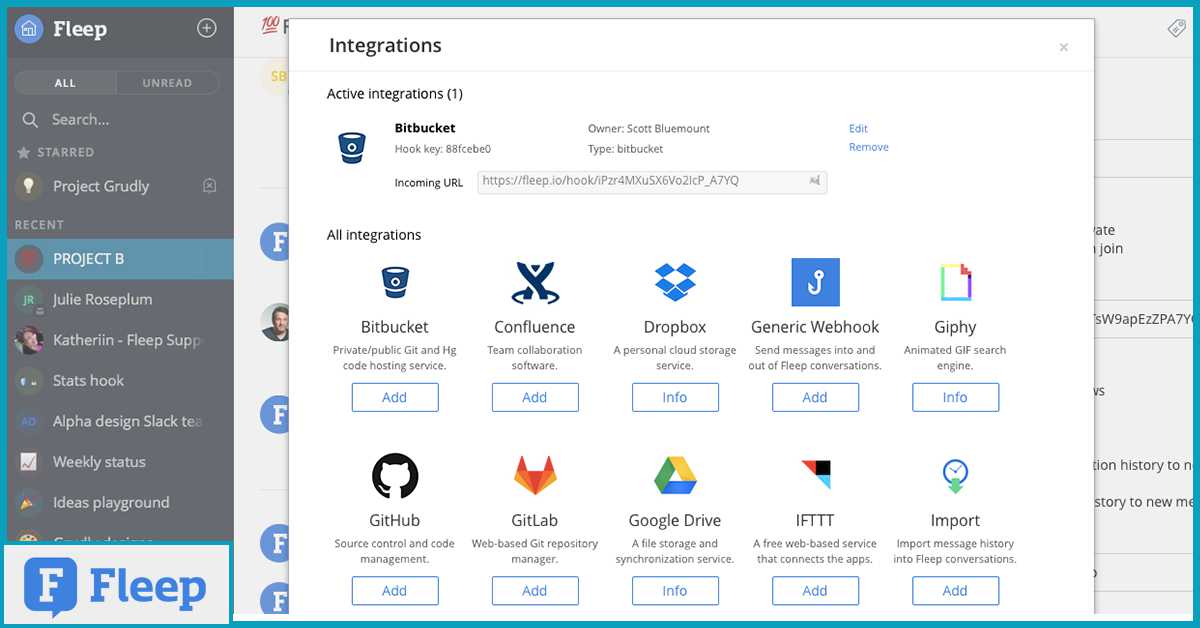Click the Bitbucket integration icon
1200x628 pixels.
coord(394,281)
